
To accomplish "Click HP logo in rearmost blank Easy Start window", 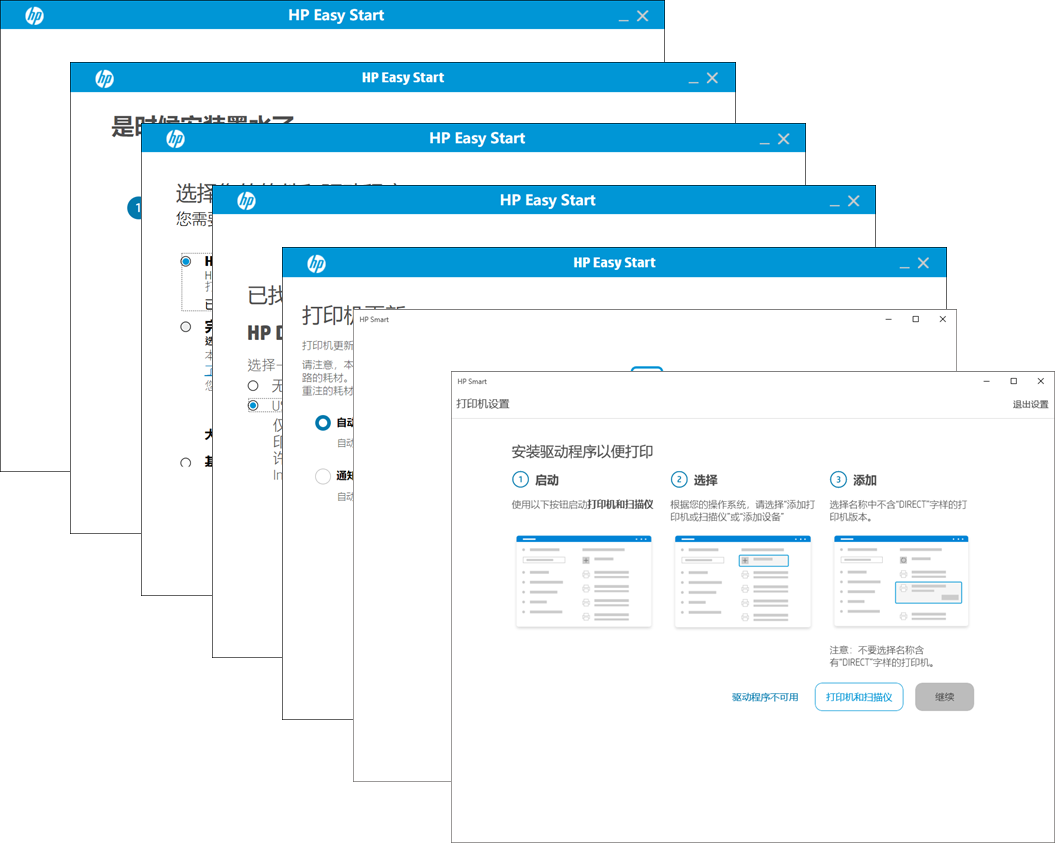I will point(34,15).
